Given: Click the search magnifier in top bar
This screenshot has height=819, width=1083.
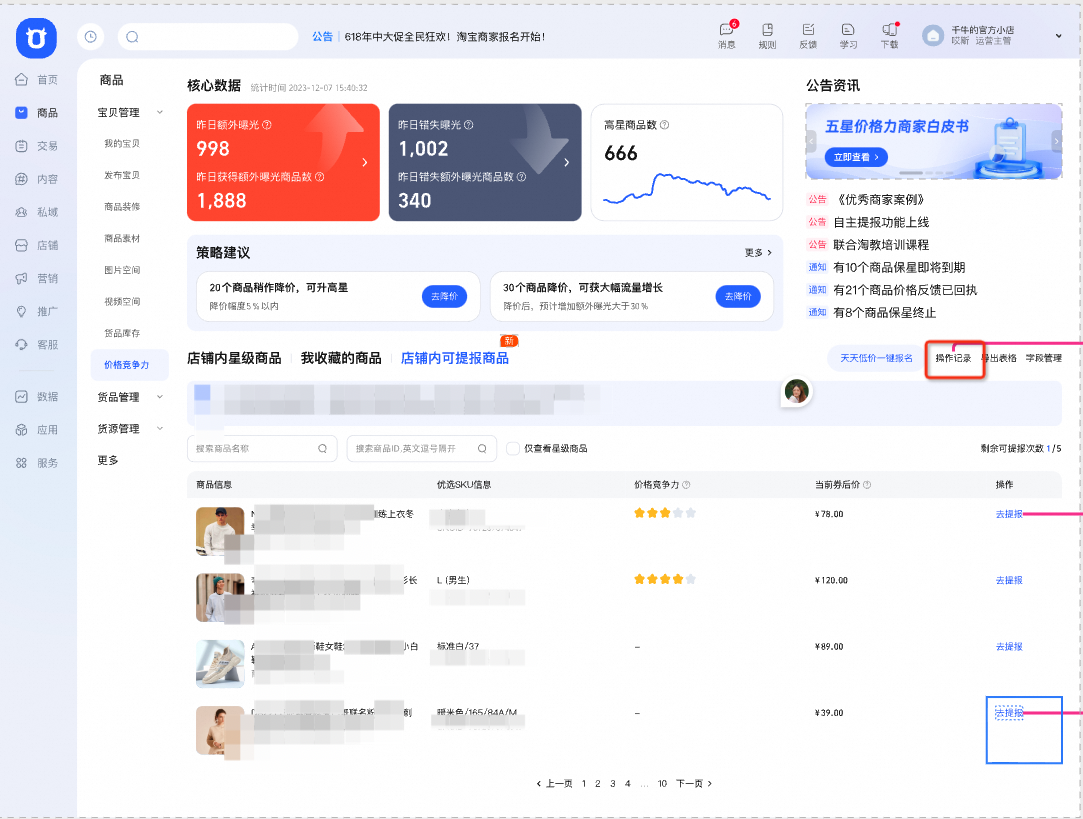Looking at the screenshot, I should [133, 37].
